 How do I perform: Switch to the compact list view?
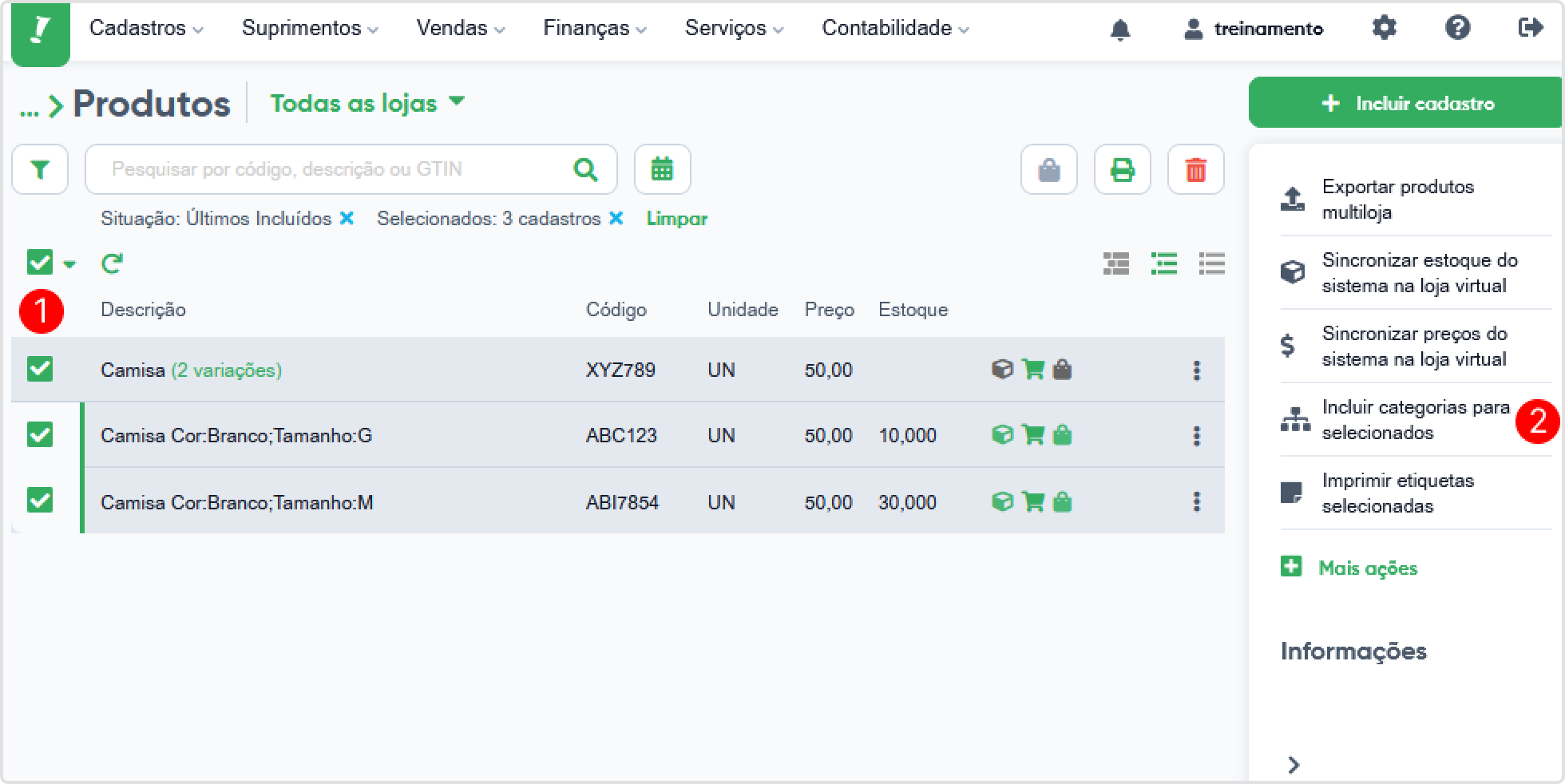pyautogui.click(x=1212, y=263)
